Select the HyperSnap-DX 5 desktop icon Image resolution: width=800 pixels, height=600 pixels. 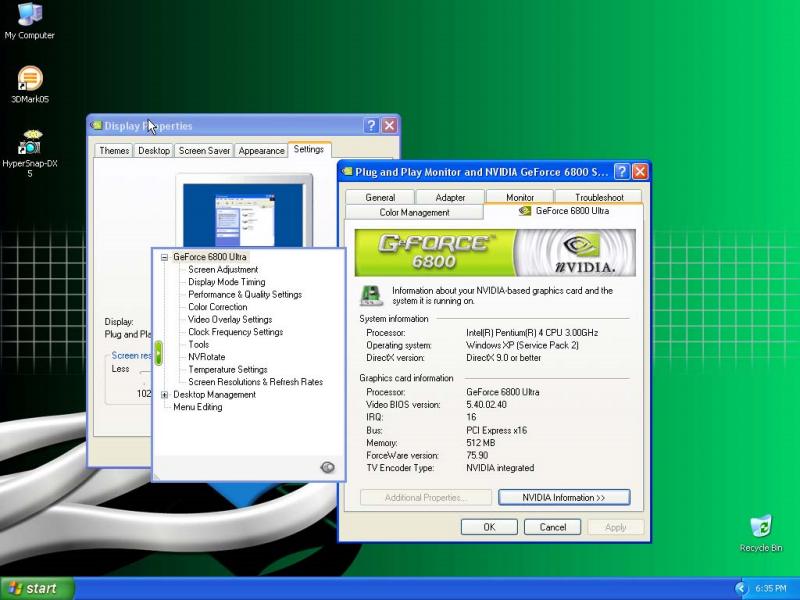(30, 153)
